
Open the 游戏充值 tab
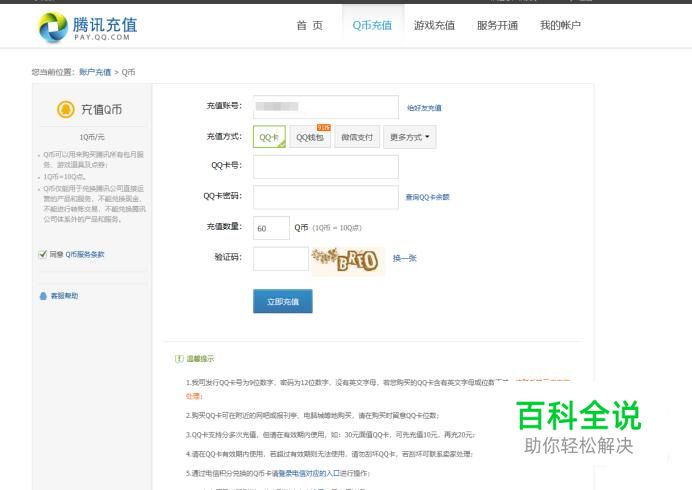434,26
